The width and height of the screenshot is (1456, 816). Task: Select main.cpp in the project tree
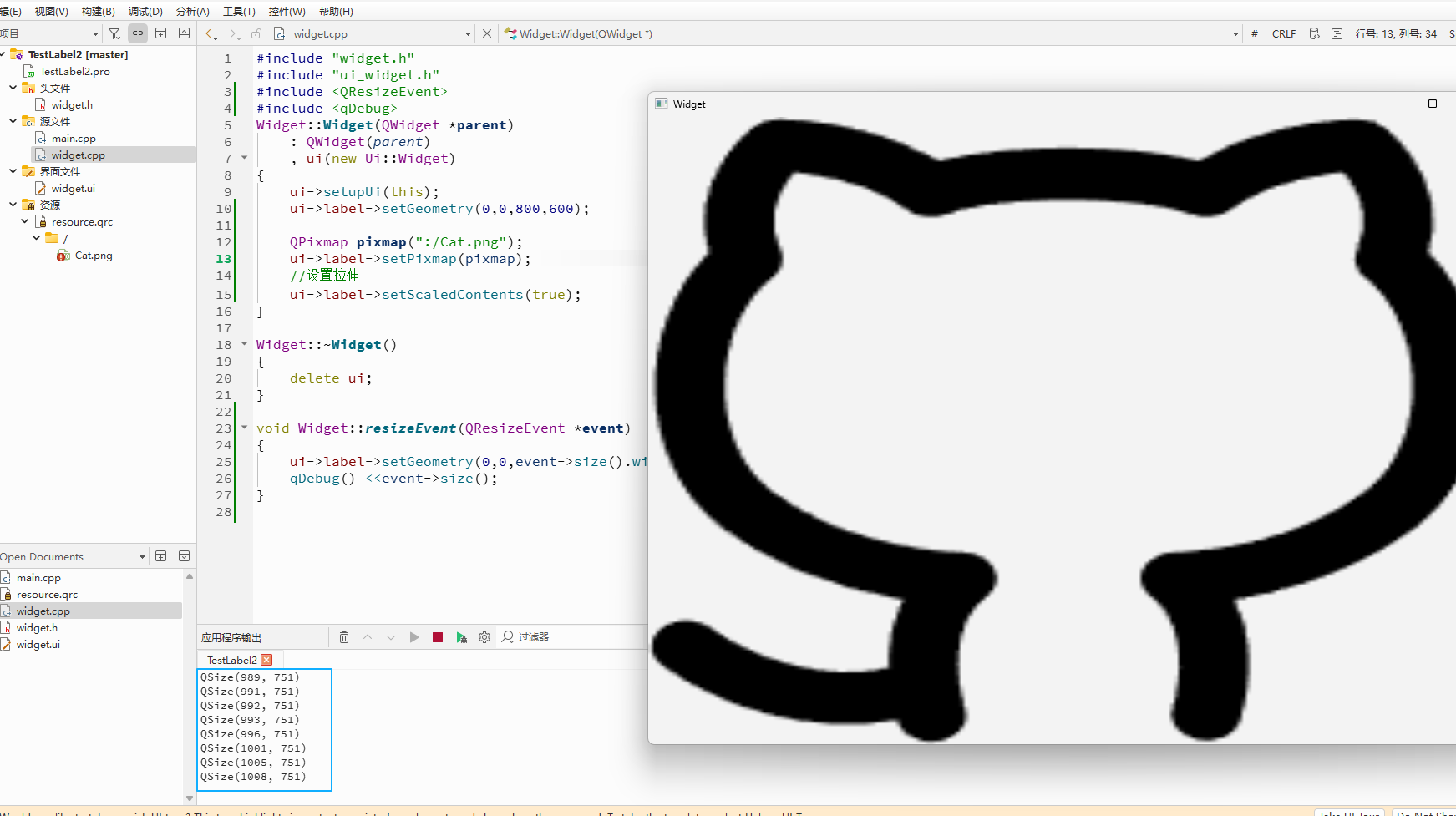pyautogui.click(x=74, y=139)
